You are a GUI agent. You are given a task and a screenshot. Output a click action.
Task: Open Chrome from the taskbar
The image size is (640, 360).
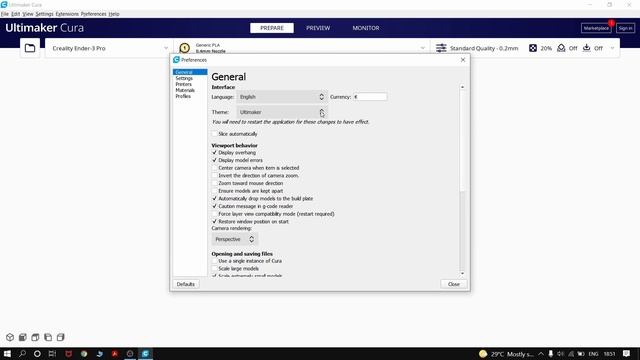(84, 354)
